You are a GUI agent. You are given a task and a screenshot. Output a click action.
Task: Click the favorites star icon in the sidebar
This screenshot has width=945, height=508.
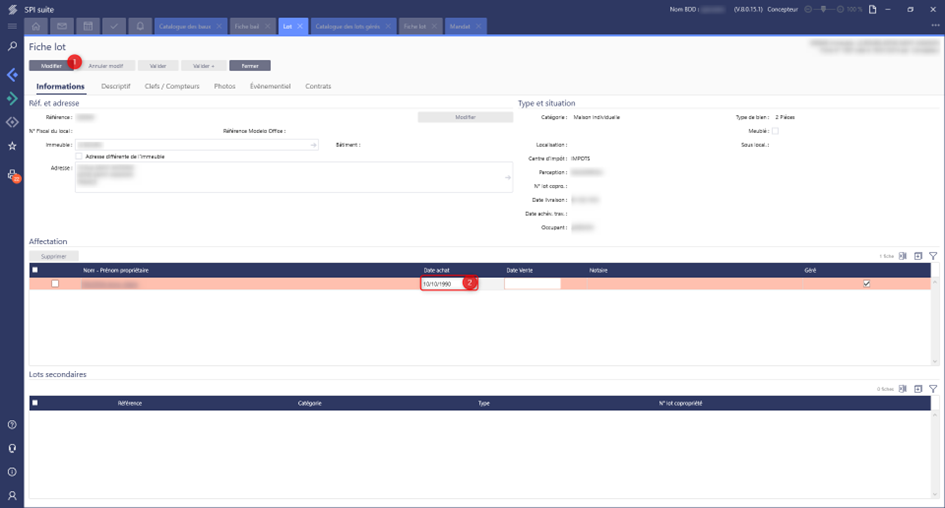(x=12, y=146)
